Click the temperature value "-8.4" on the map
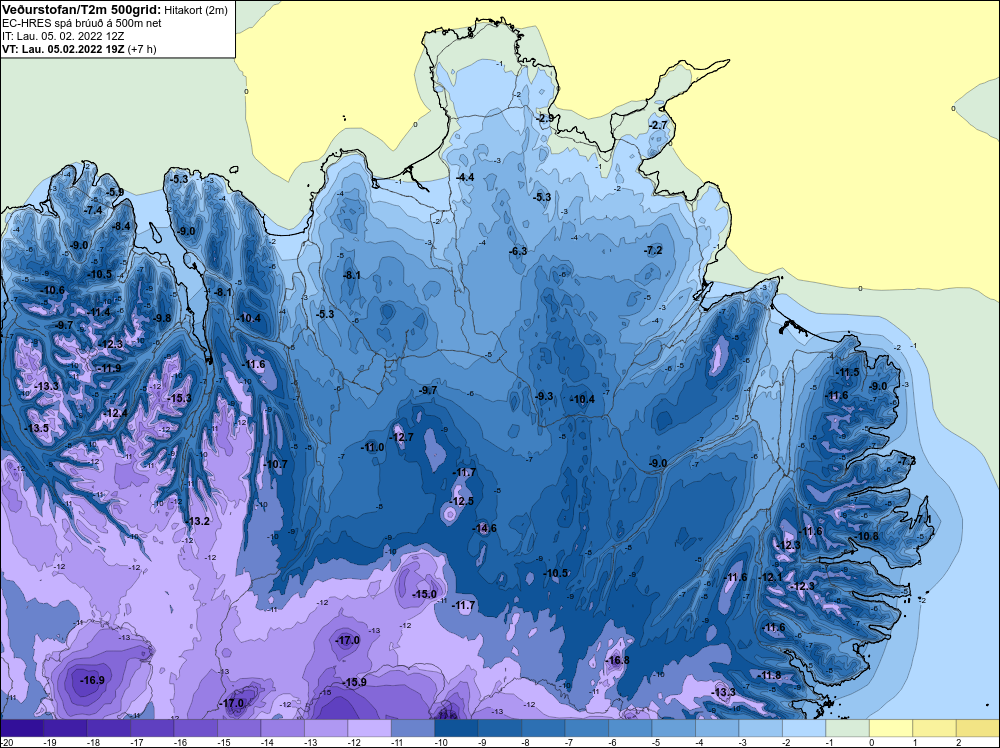Image resolution: width=1000 pixels, height=748 pixels. pos(121,226)
